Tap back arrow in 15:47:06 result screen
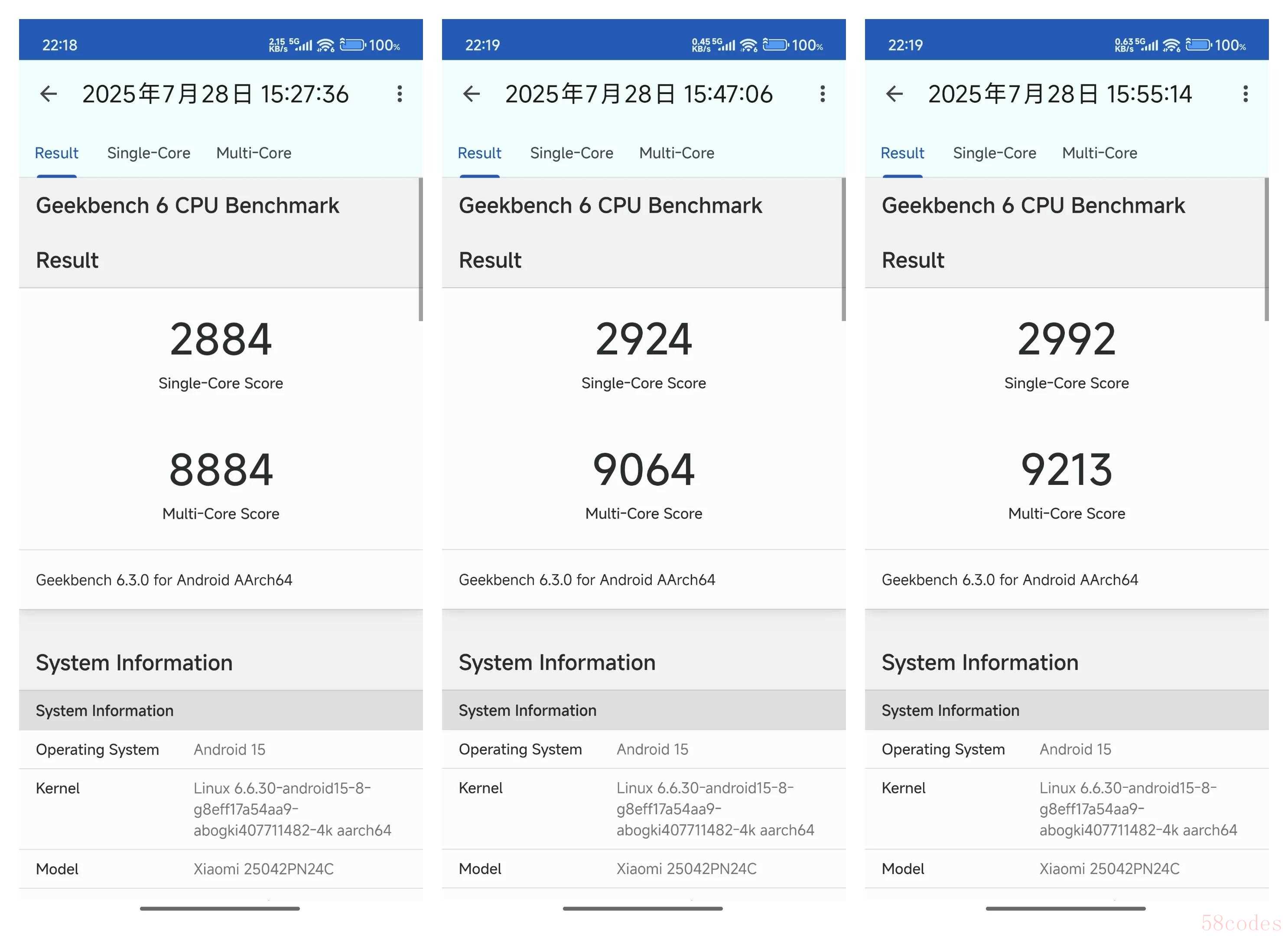Viewport: 1288px width, 936px height. (x=472, y=94)
